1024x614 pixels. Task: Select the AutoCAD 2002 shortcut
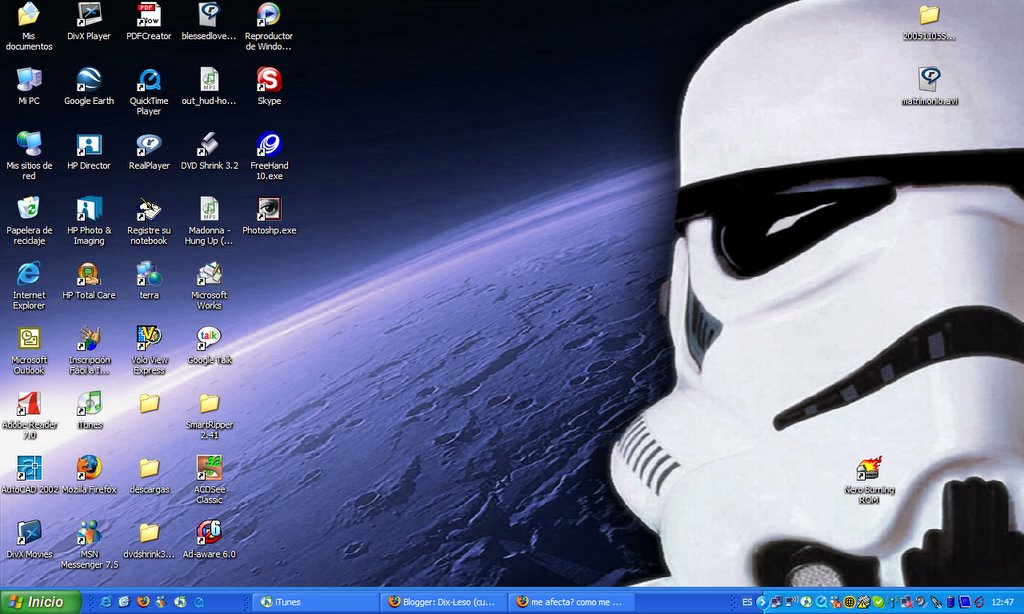tap(29, 468)
